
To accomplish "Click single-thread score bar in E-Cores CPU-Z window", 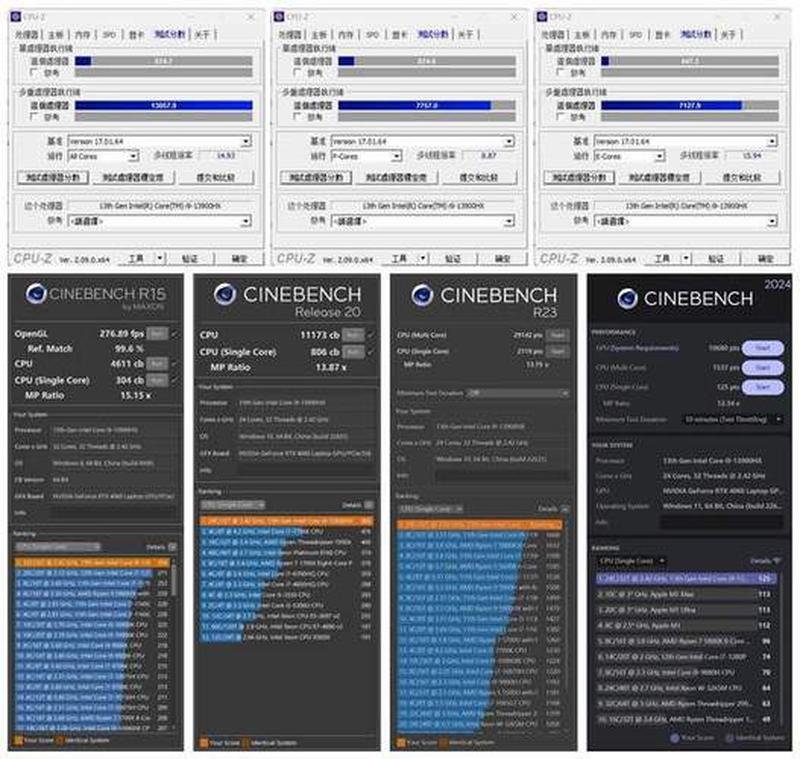I will click(690, 61).
